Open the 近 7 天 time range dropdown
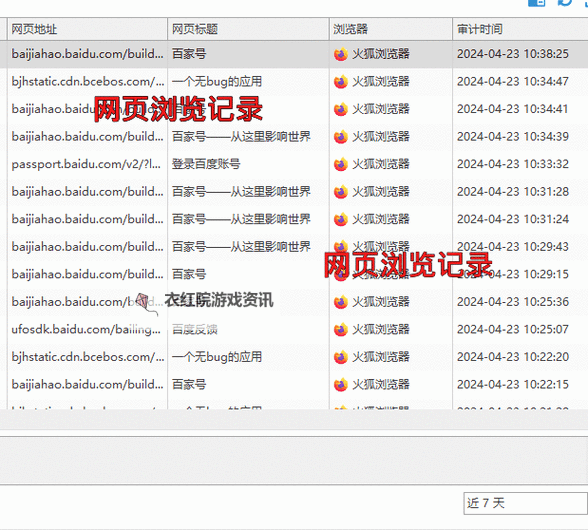 coord(525,503)
